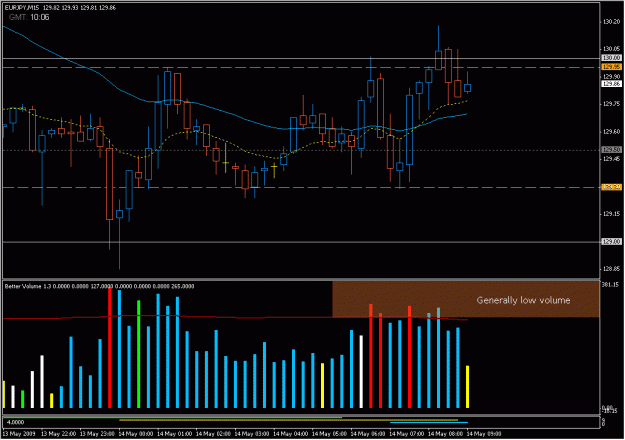Select the boxed 130.00 price level tag
The height and width of the screenshot is (440, 625).
(611, 58)
